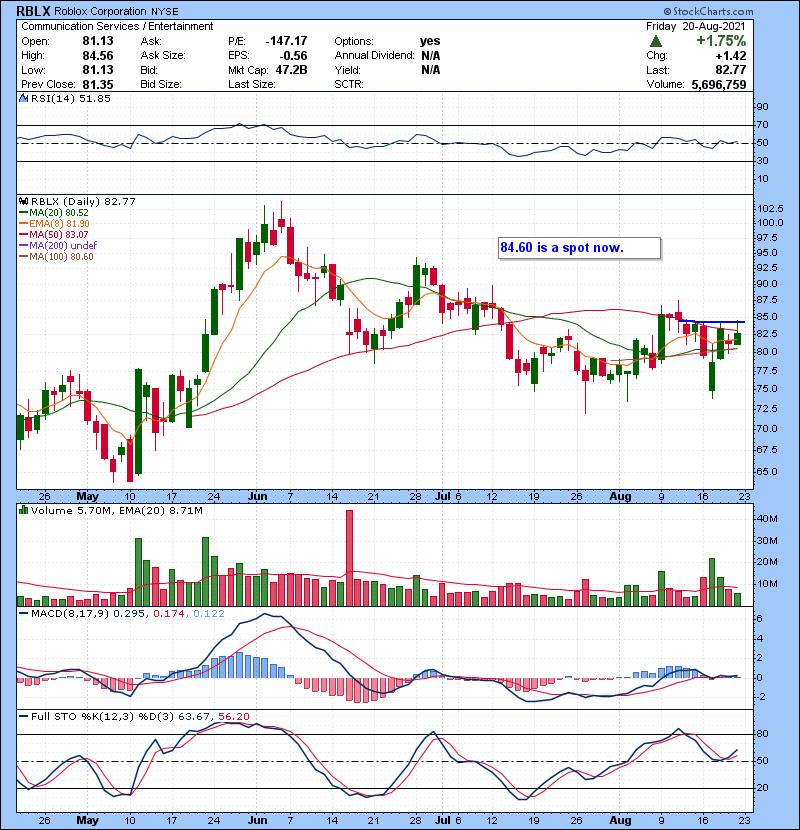The width and height of the screenshot is (800, 830).
Task: Click the Roblox Corporation company name
Action: [100, 11]
